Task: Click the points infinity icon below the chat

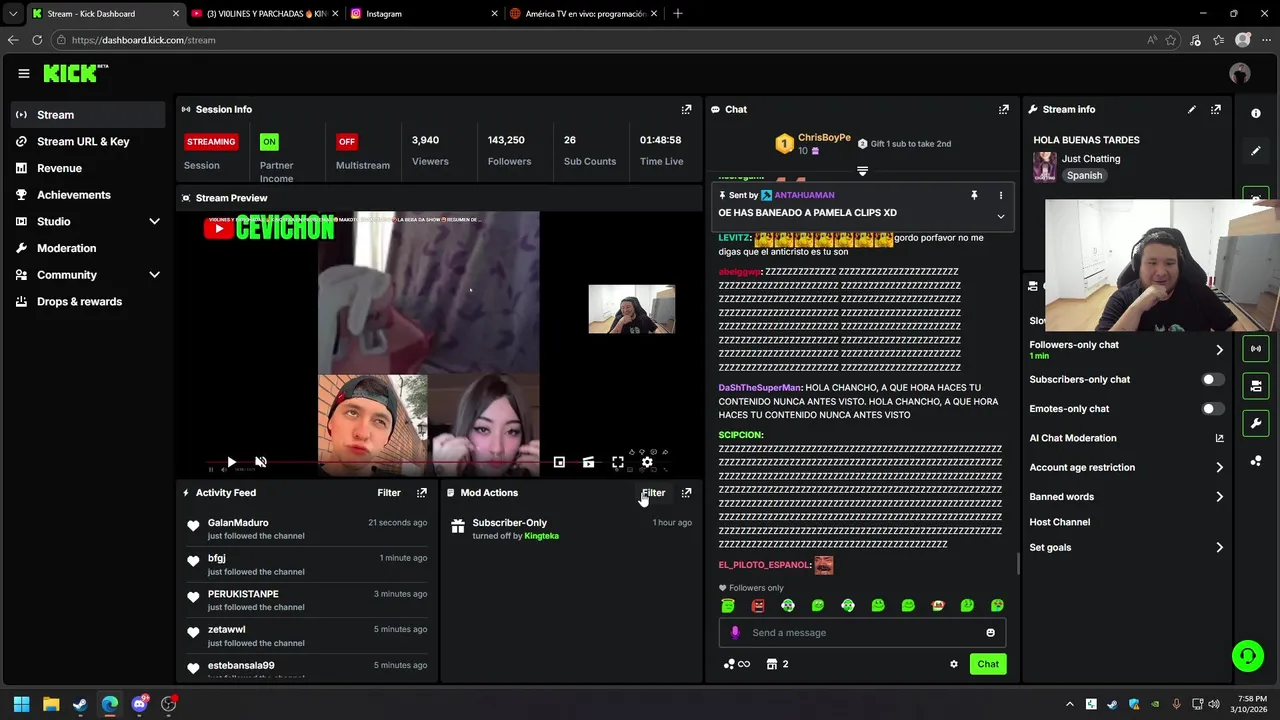Action: (736, 664)
